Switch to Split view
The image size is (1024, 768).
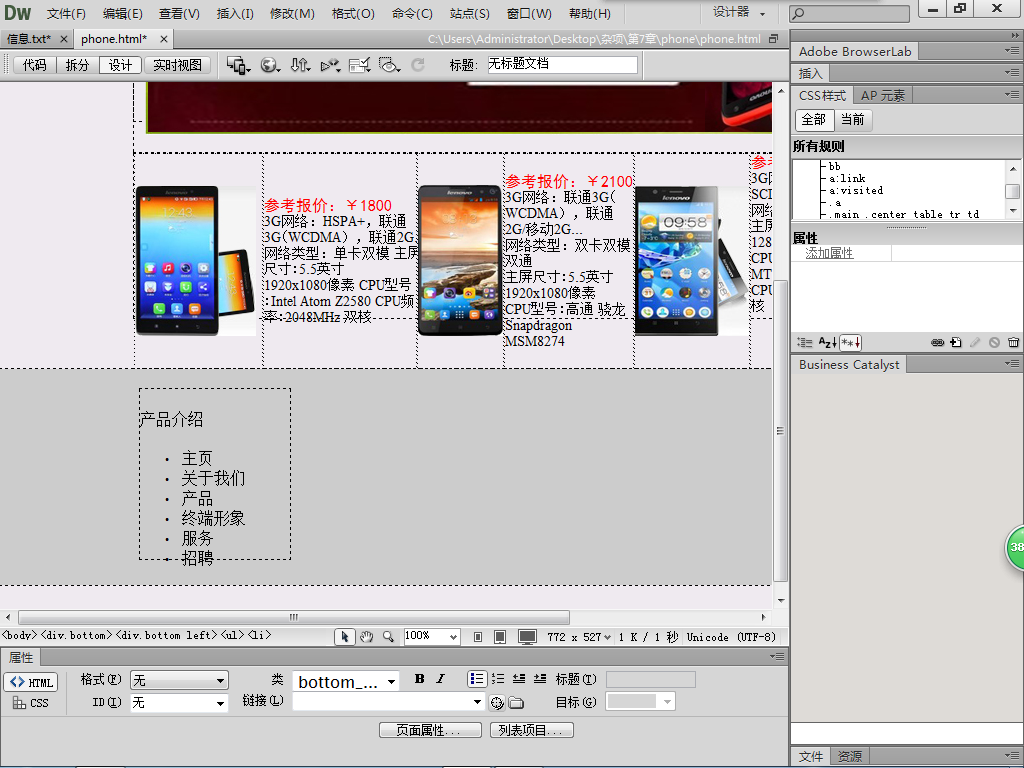[77, 65]
